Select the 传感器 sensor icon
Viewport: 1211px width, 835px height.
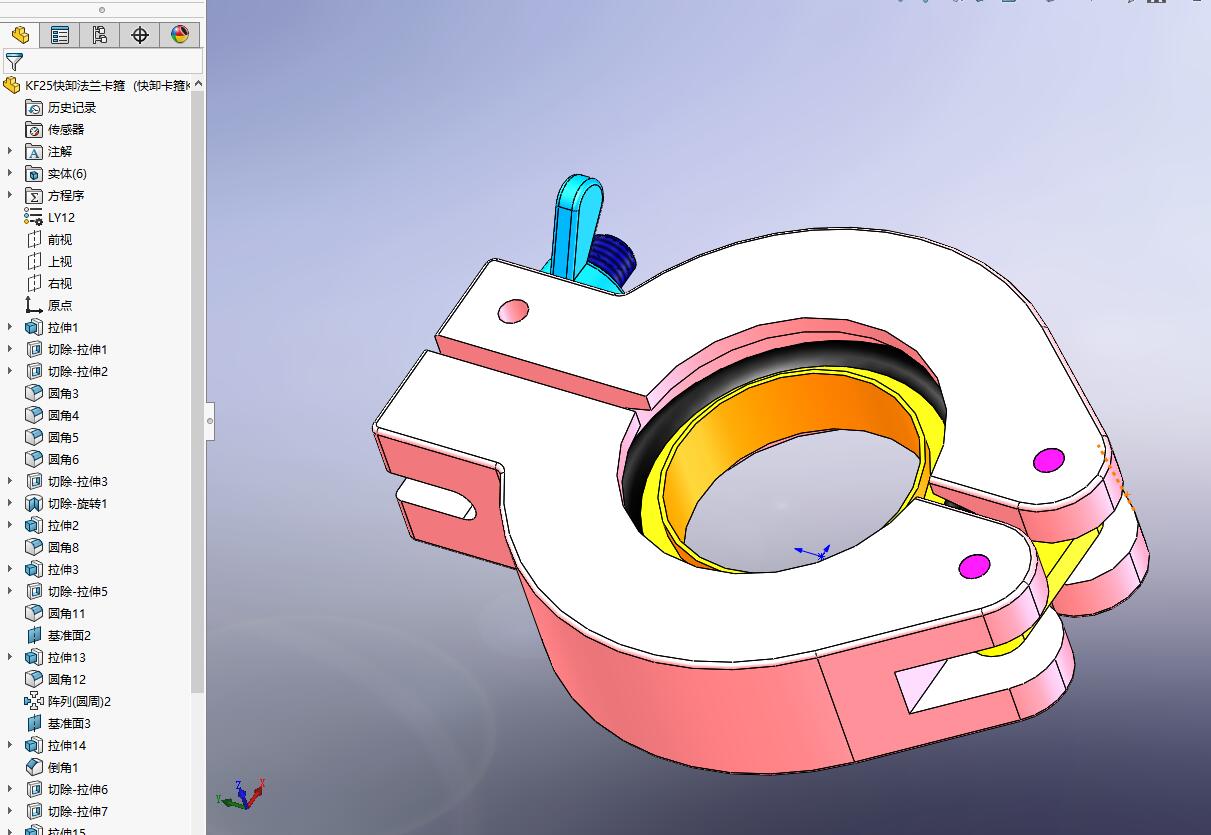(34, 129)
